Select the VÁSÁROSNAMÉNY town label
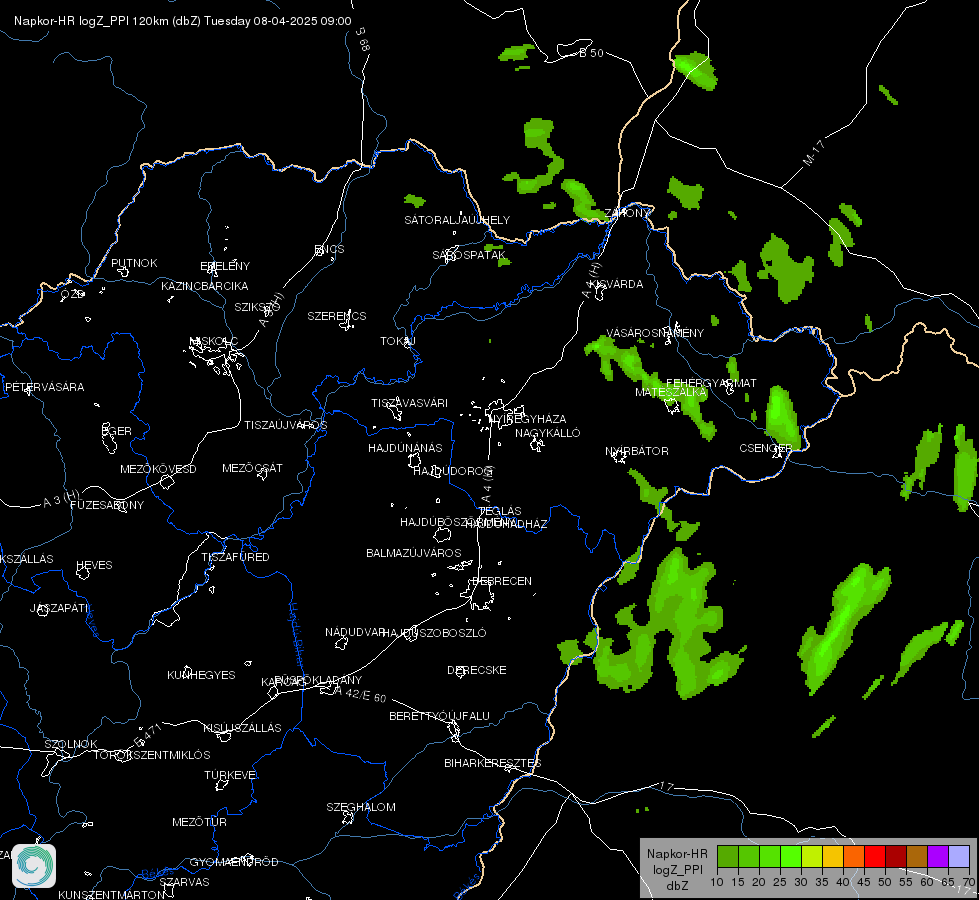The width and height of the screenshot is (979, 900). click(655, 333)
